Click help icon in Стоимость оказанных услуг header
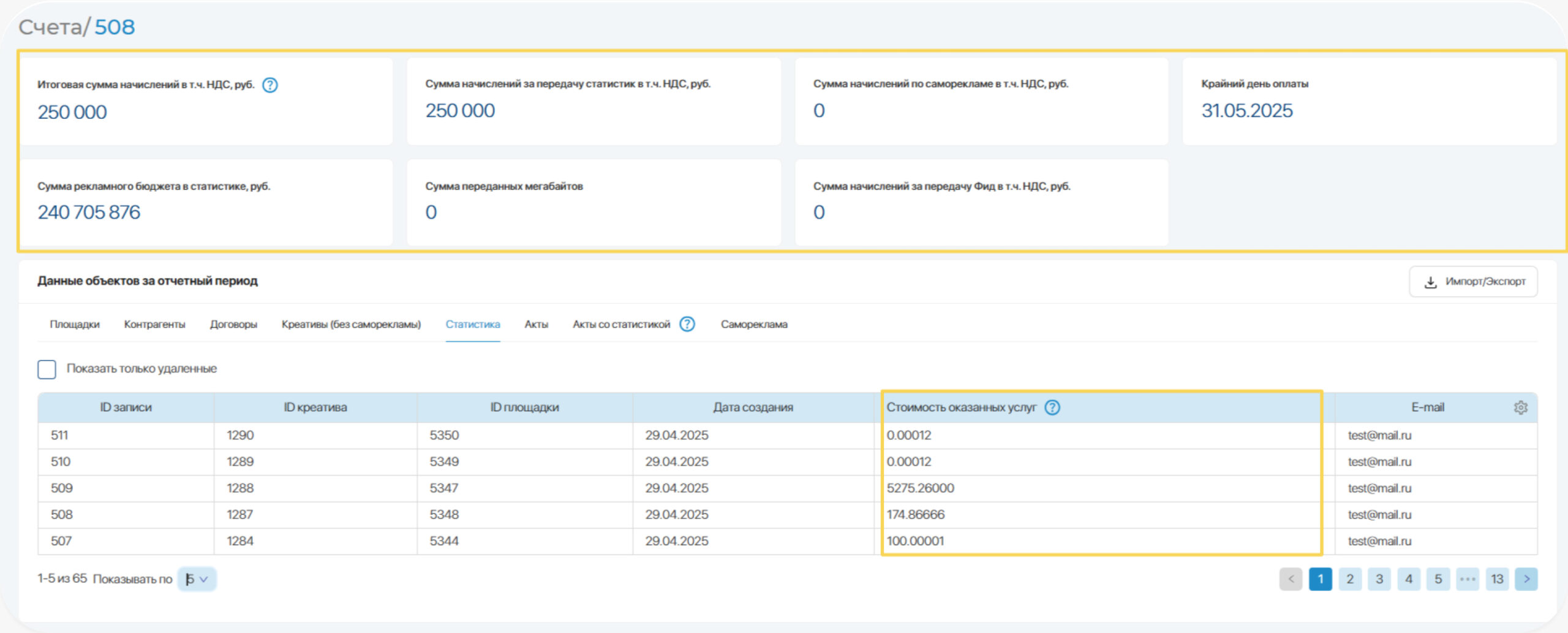The image size is (1568, 633). pyautogui.click(x=1052, y=407)
